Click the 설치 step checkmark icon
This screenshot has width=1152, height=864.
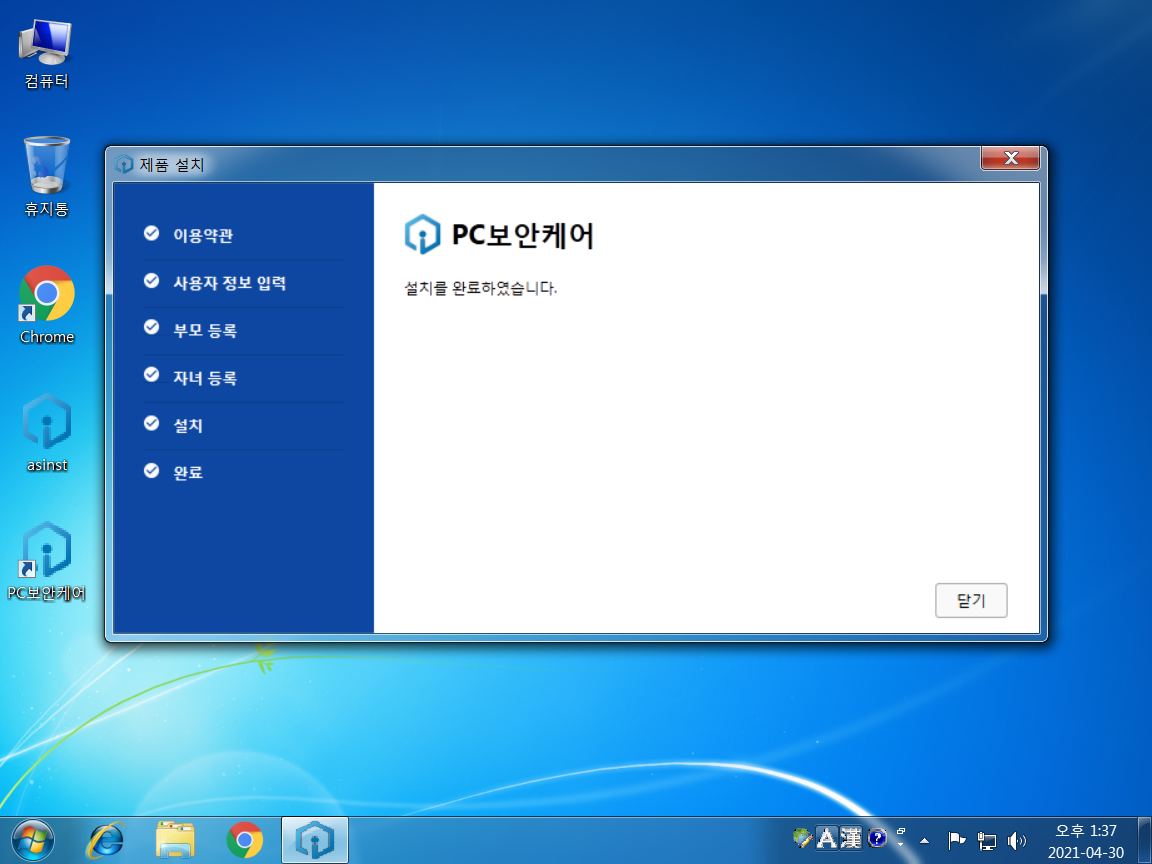coord(151,423)
